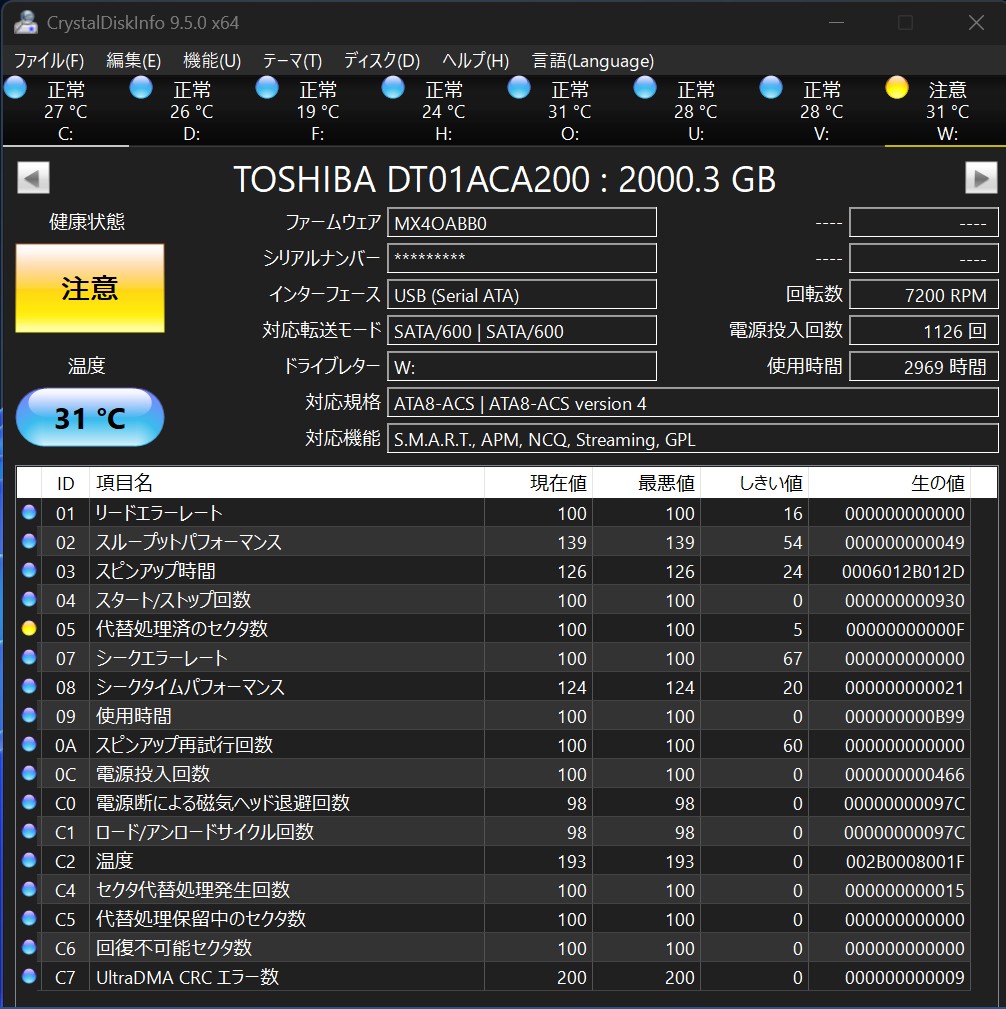Click the yellow 注意 health status button
The height and width of the screenshot is (1009, 1006).
point(90,289)
